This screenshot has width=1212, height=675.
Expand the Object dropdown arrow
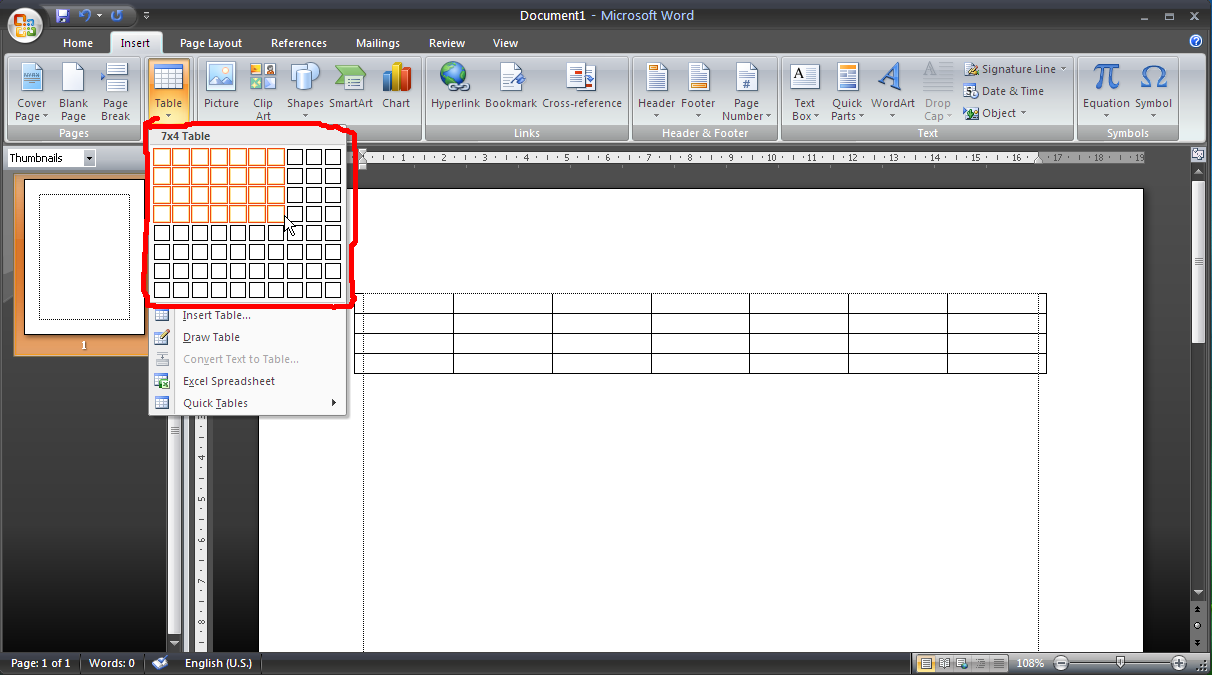click(x=1023, y=113)
